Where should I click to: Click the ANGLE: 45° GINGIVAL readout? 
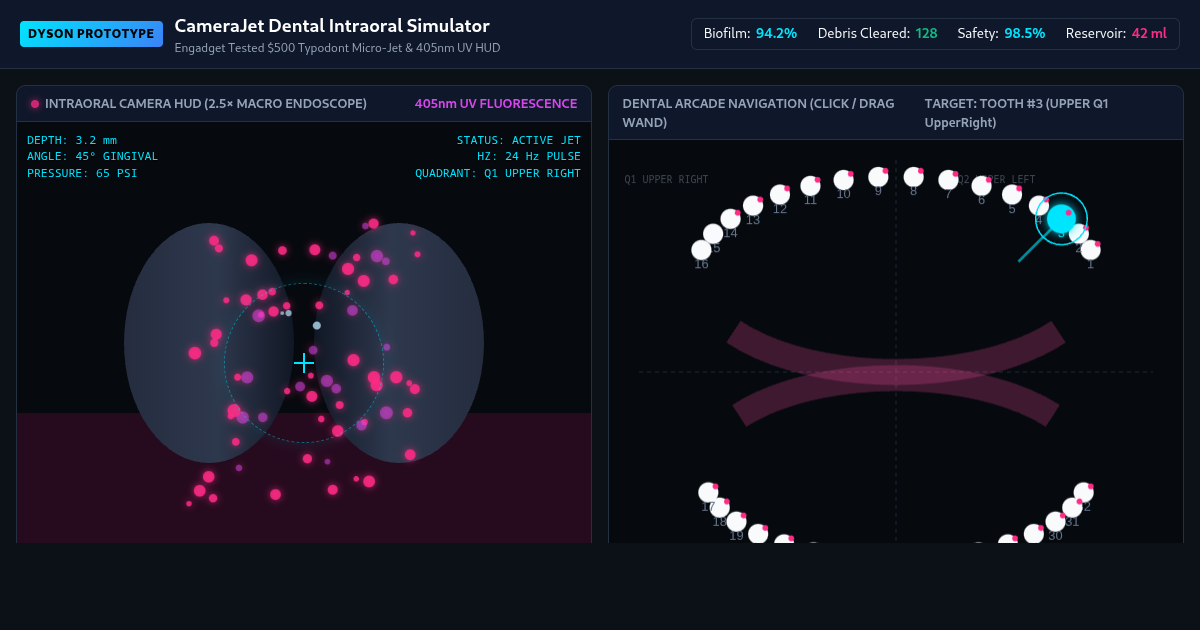click(x=92, y=156)
